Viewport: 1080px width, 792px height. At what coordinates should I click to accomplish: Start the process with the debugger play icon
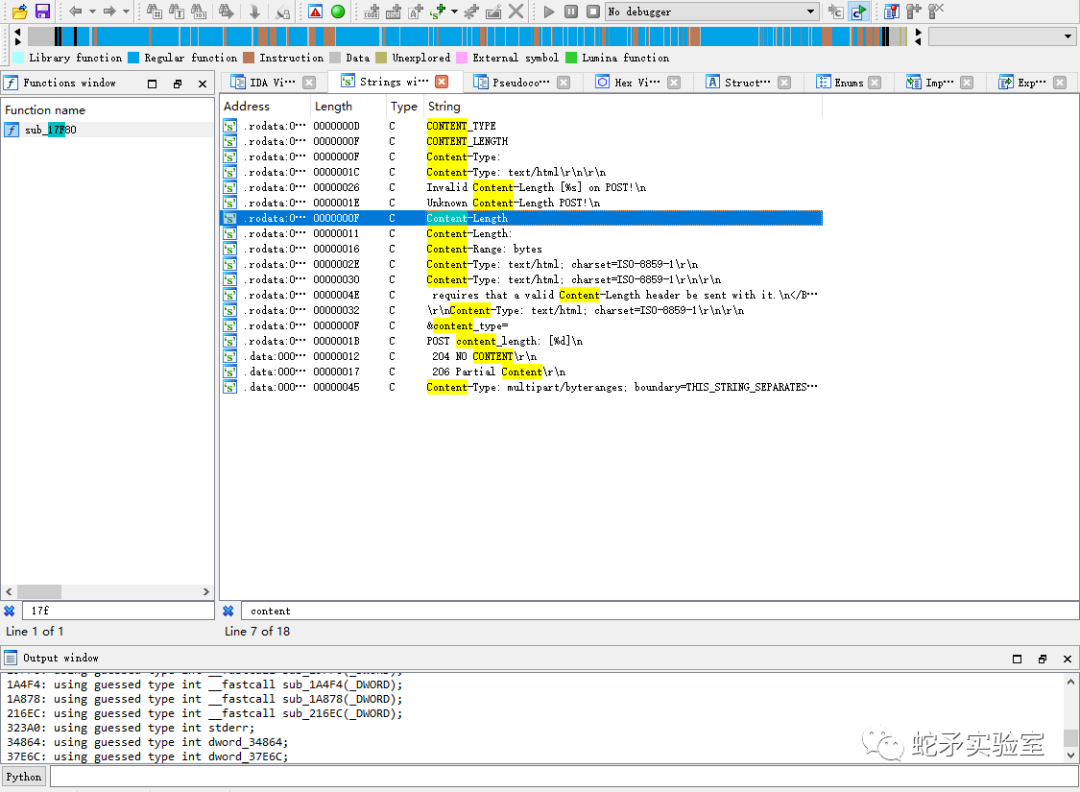[x=548, y=11]
